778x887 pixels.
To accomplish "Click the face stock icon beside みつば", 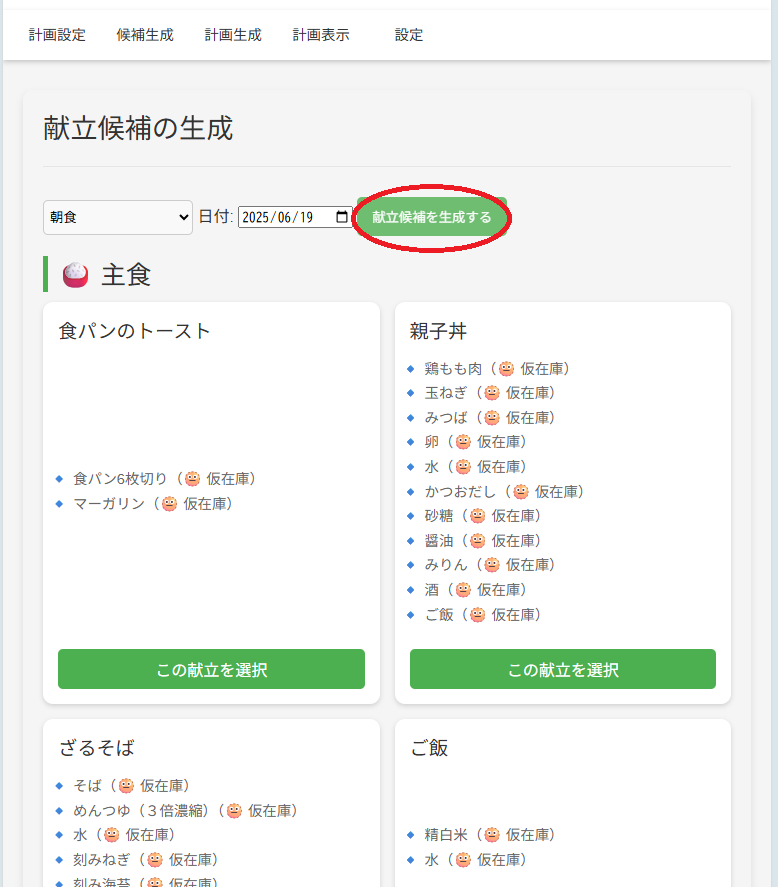I will click(x=492, y=417).
